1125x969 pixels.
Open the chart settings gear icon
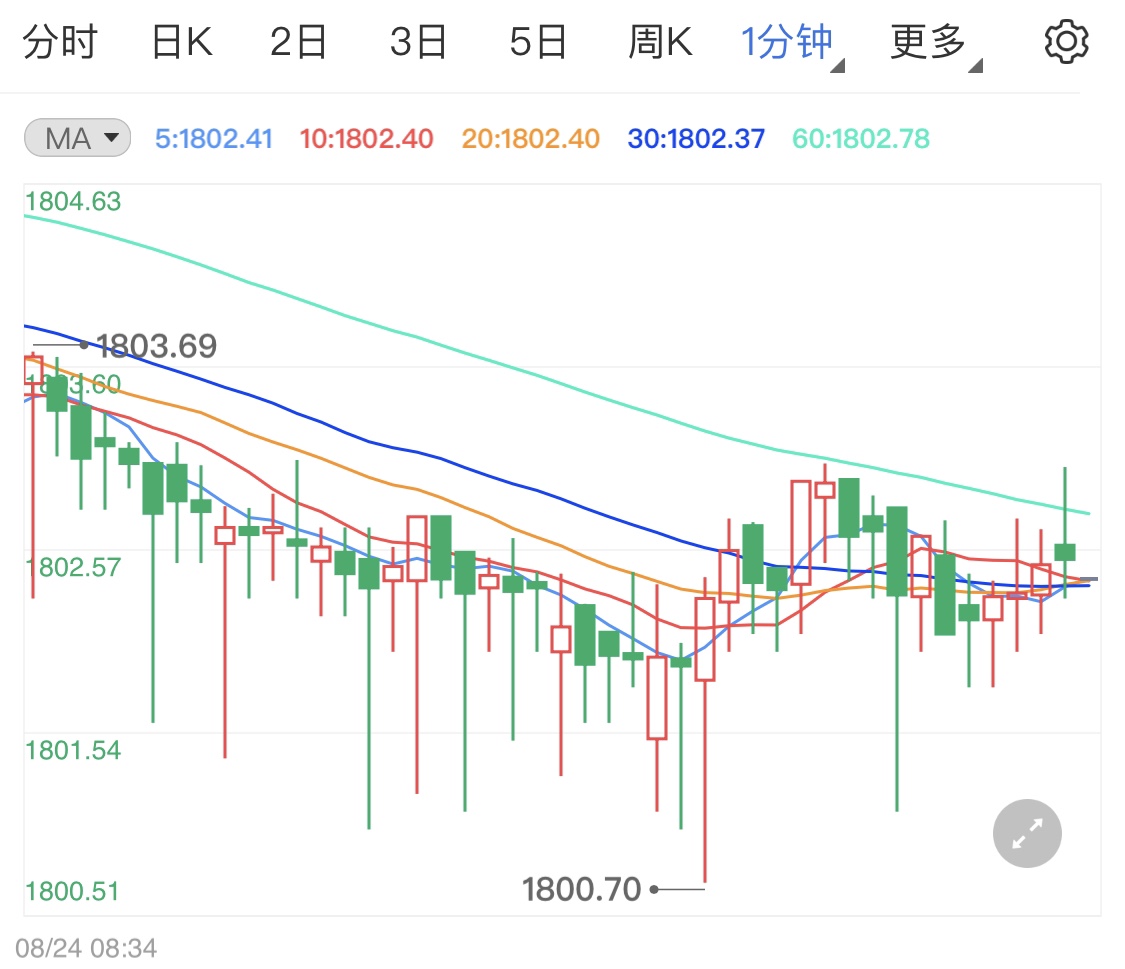click(1065, 42)
